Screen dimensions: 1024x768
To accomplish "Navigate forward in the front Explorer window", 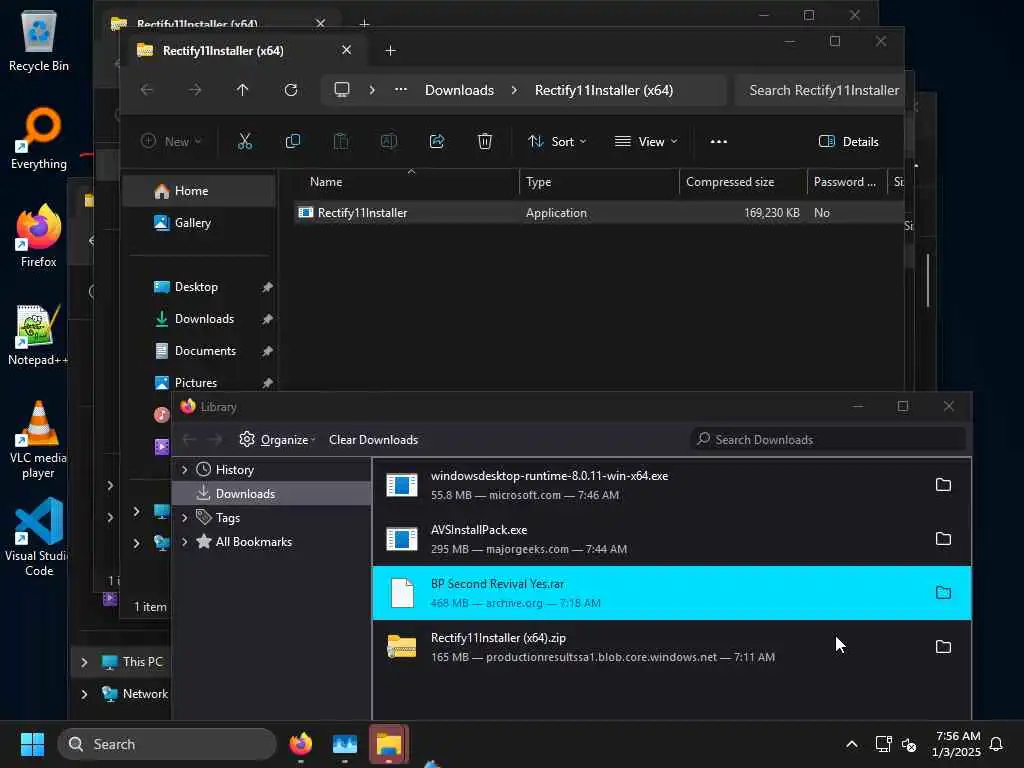I will pyautogui.click(x=195, y=90).
